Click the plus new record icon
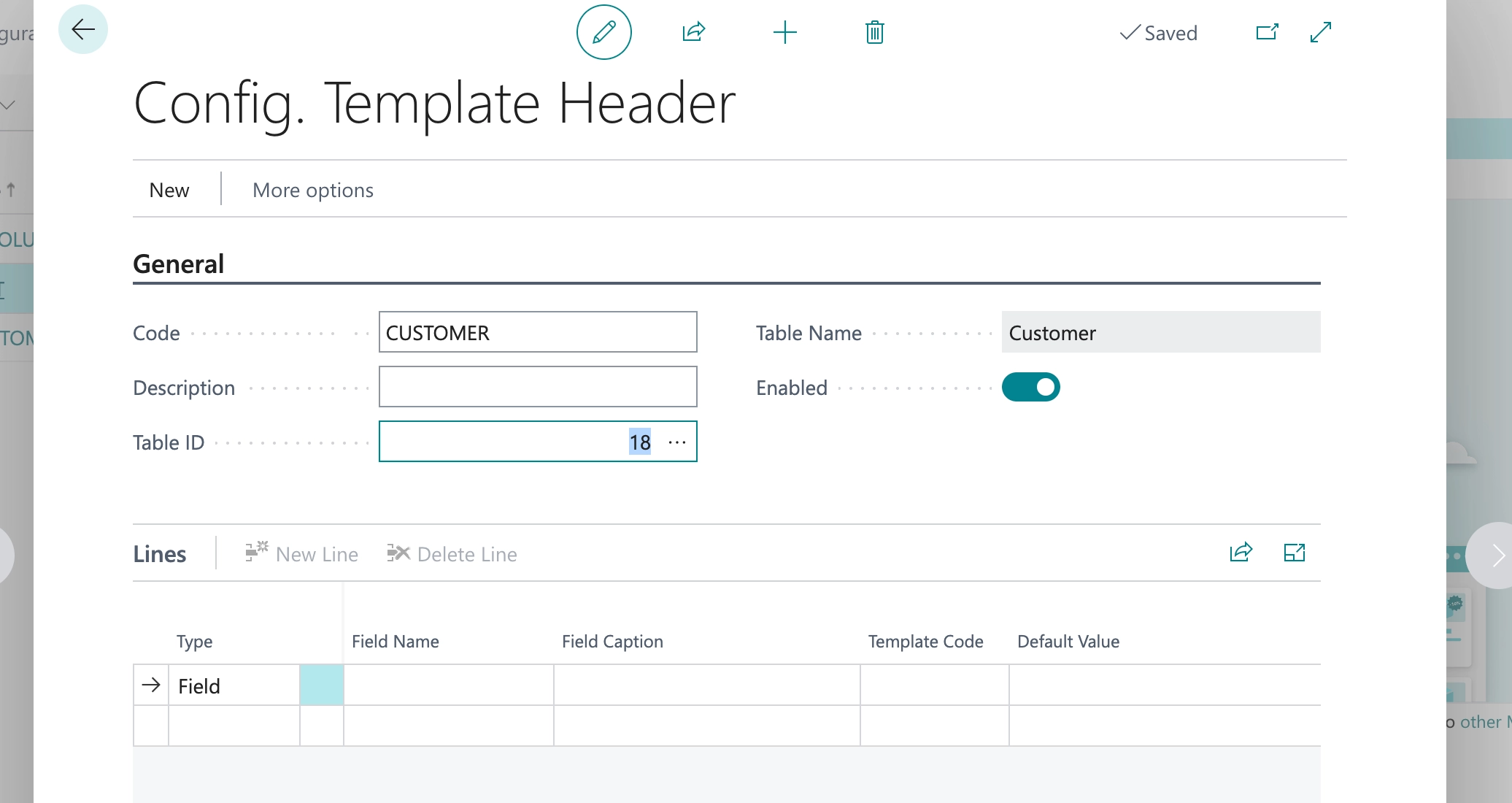The height and width of the screenshot is (803, 1512). click(784, 32)
